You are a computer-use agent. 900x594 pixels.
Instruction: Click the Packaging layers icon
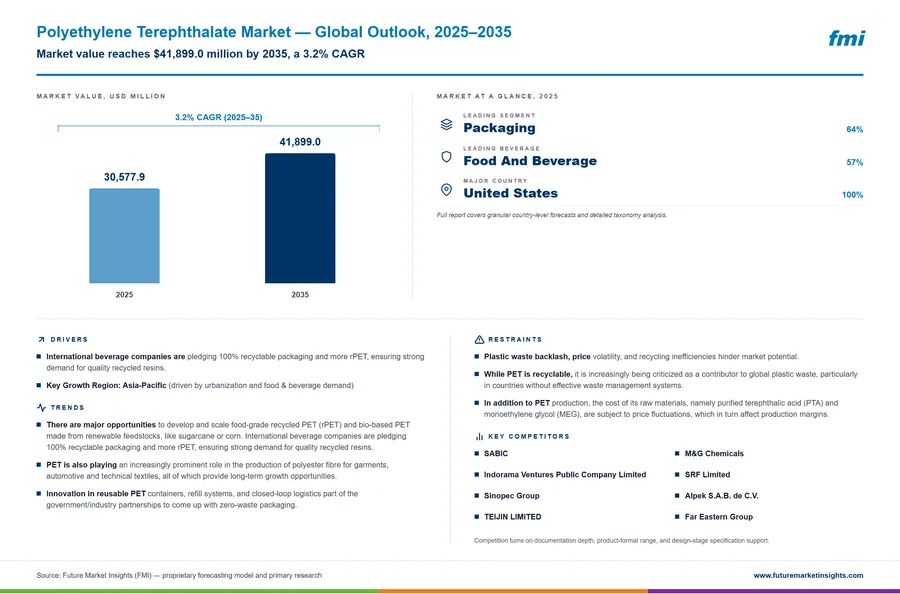pos(446,124)
